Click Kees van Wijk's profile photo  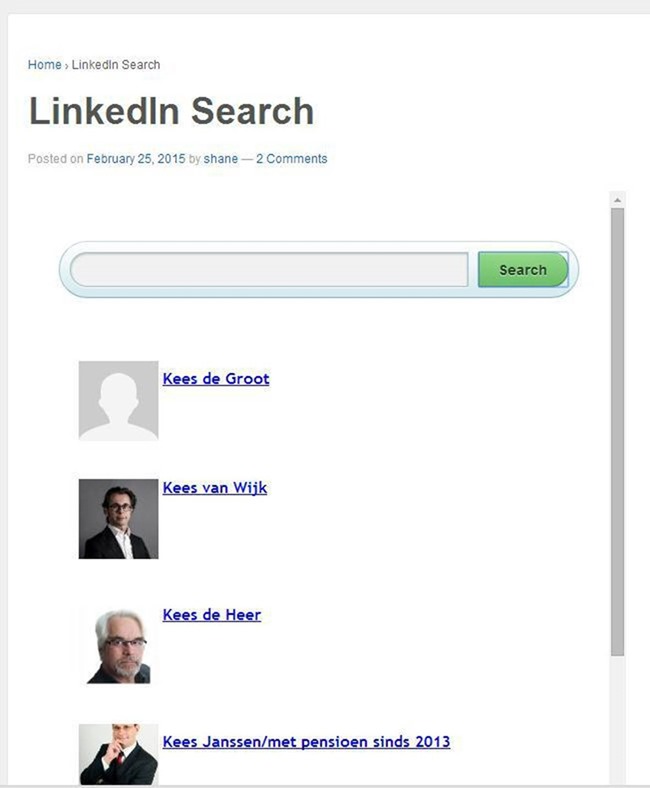pos(119,519)
